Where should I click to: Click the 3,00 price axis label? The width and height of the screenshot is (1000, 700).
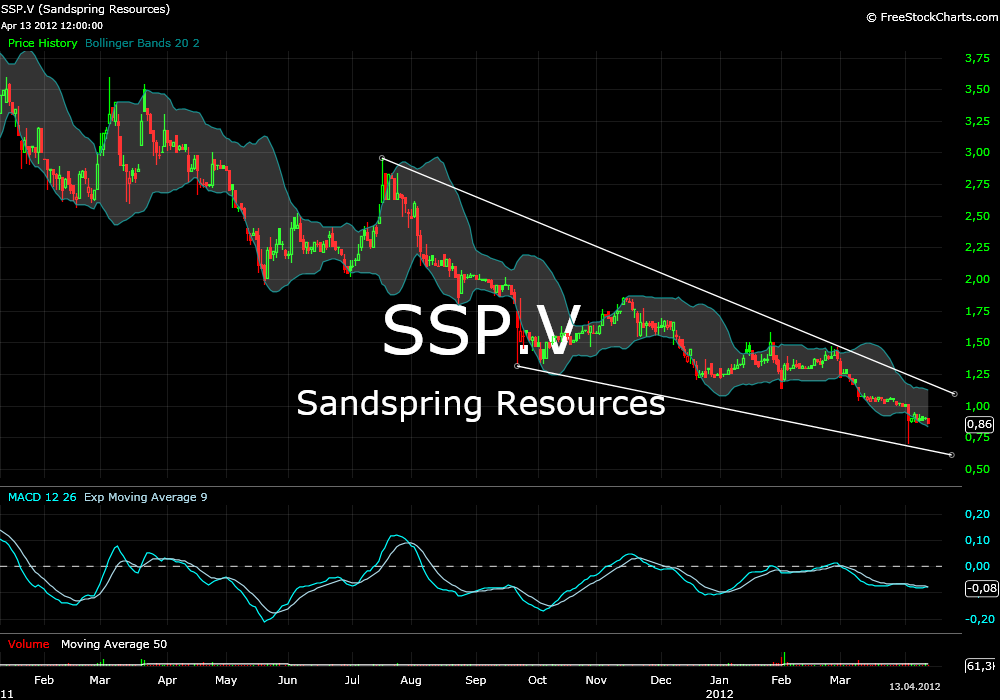pyautogui.click(x=978, y=153)
